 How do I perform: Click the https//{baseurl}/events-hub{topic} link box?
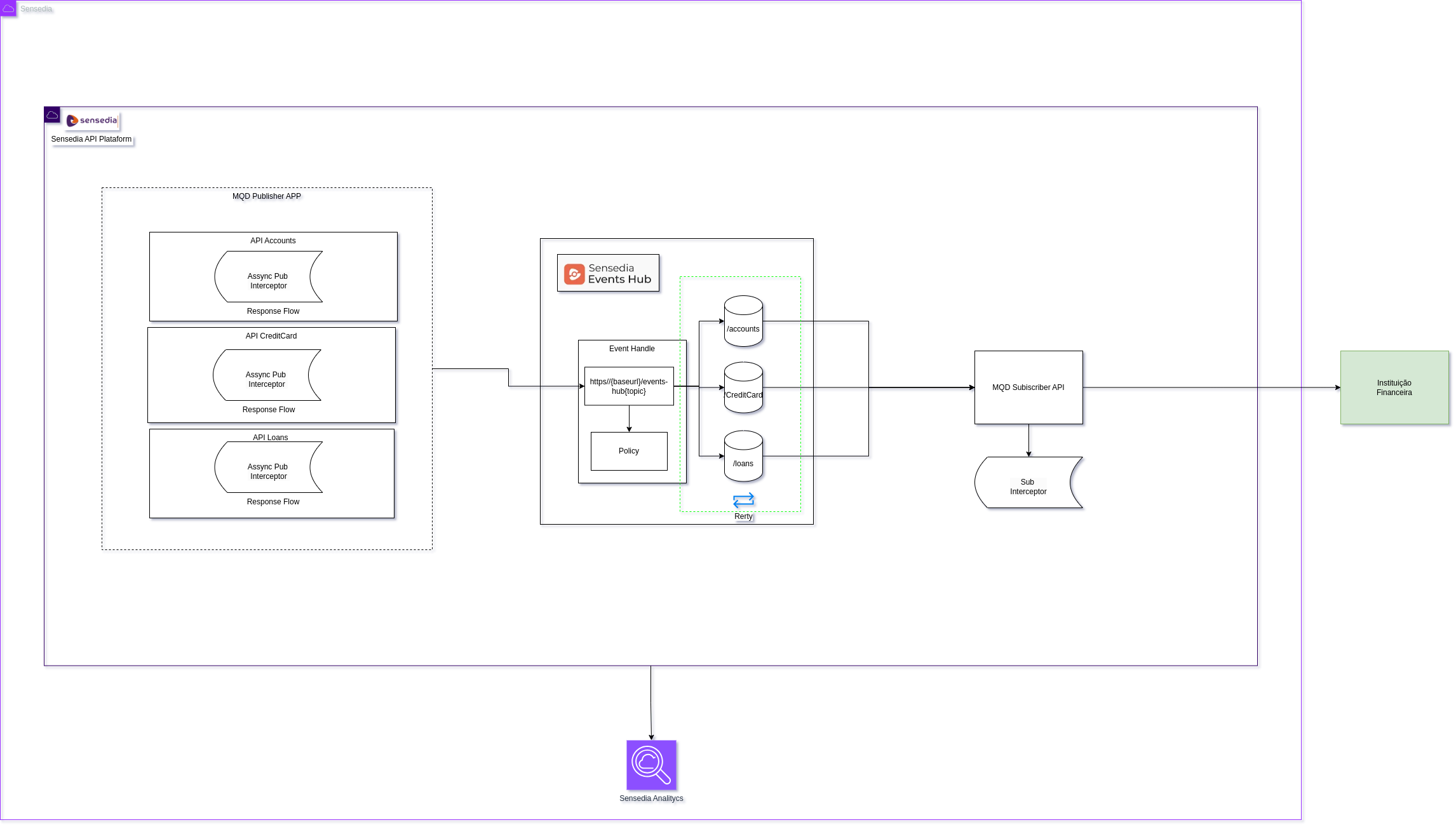coord(628,385)
